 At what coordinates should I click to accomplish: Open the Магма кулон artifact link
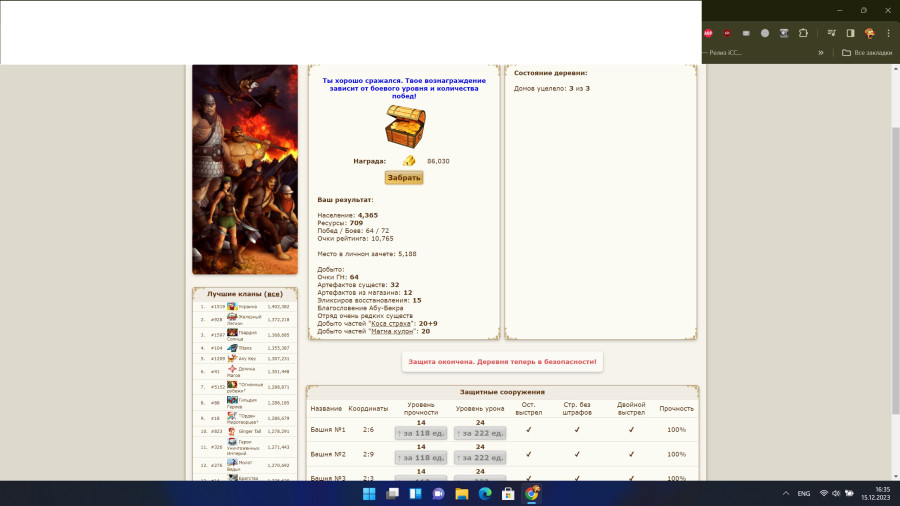[392, 331]
